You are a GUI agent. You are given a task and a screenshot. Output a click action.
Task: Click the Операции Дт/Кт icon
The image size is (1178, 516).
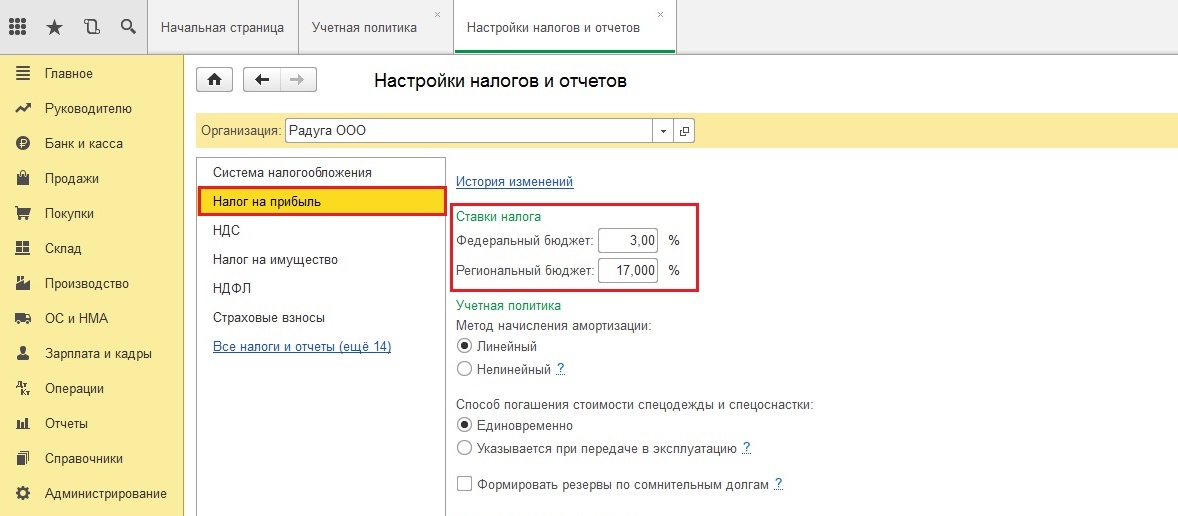coord(23,388)
